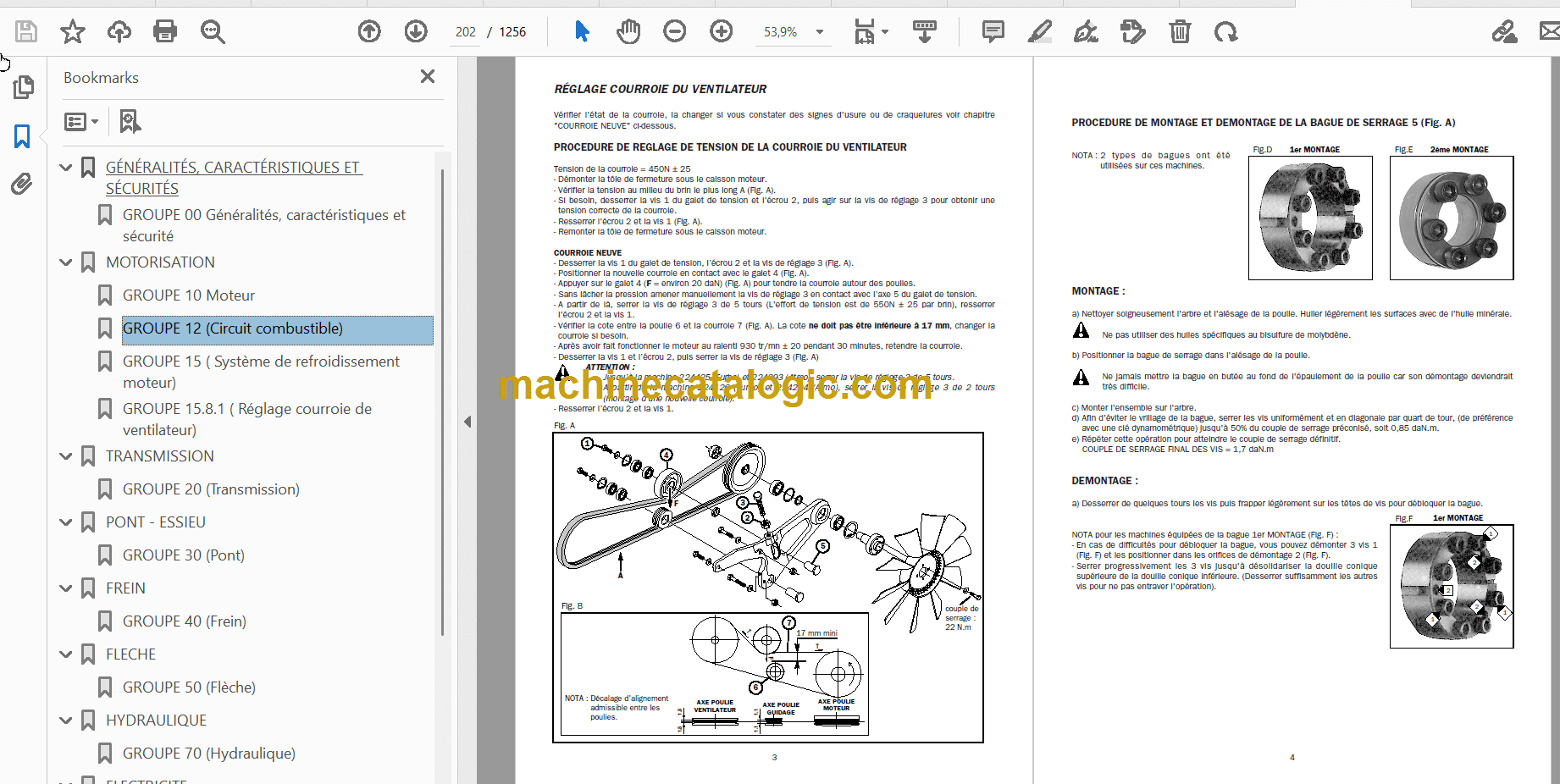Toggle the Bookmarks panel icon
1560x784 pixels.
pyautogui.click(x=22, y=136)
